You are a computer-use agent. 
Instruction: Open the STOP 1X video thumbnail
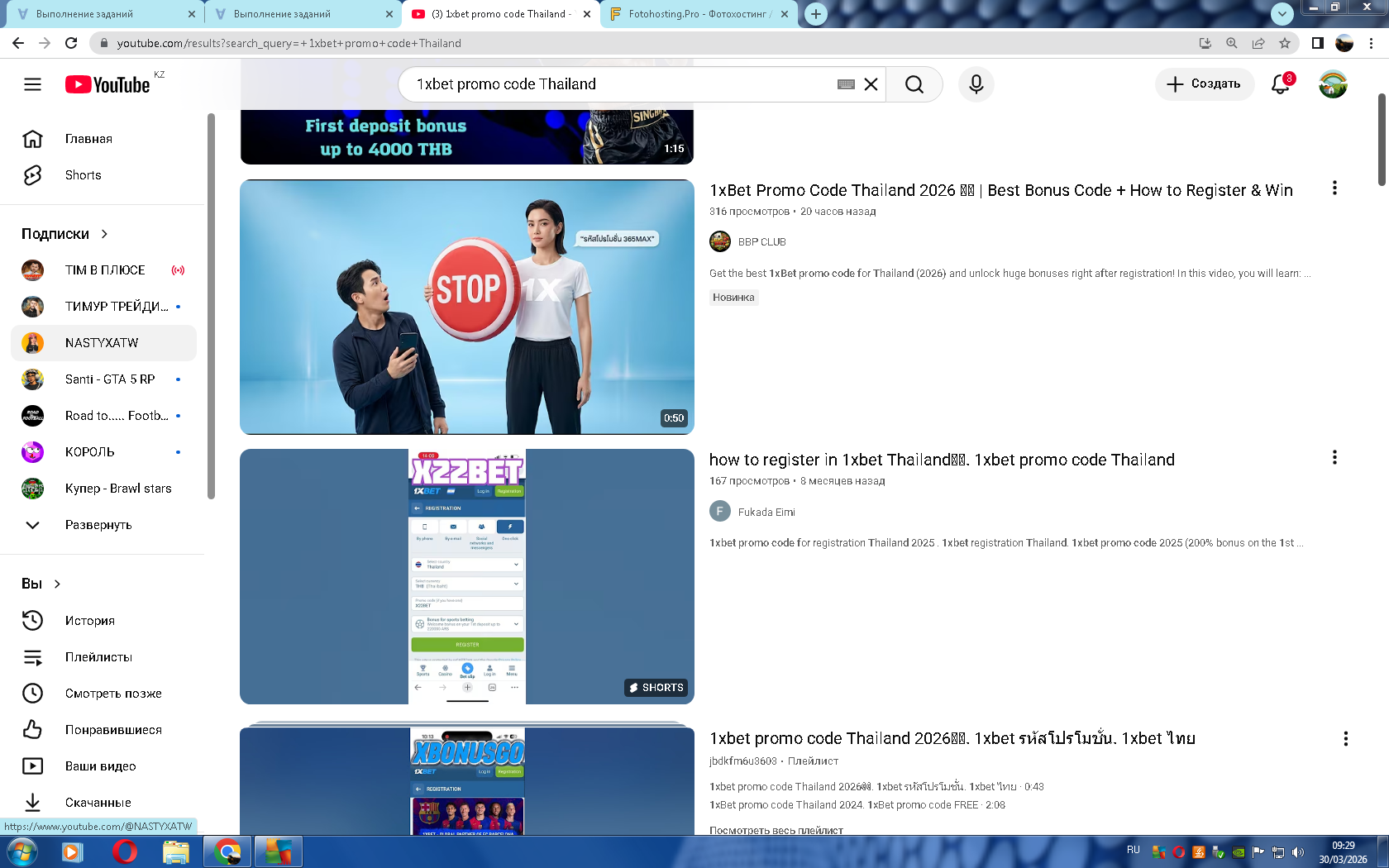[x=467, y=307]
